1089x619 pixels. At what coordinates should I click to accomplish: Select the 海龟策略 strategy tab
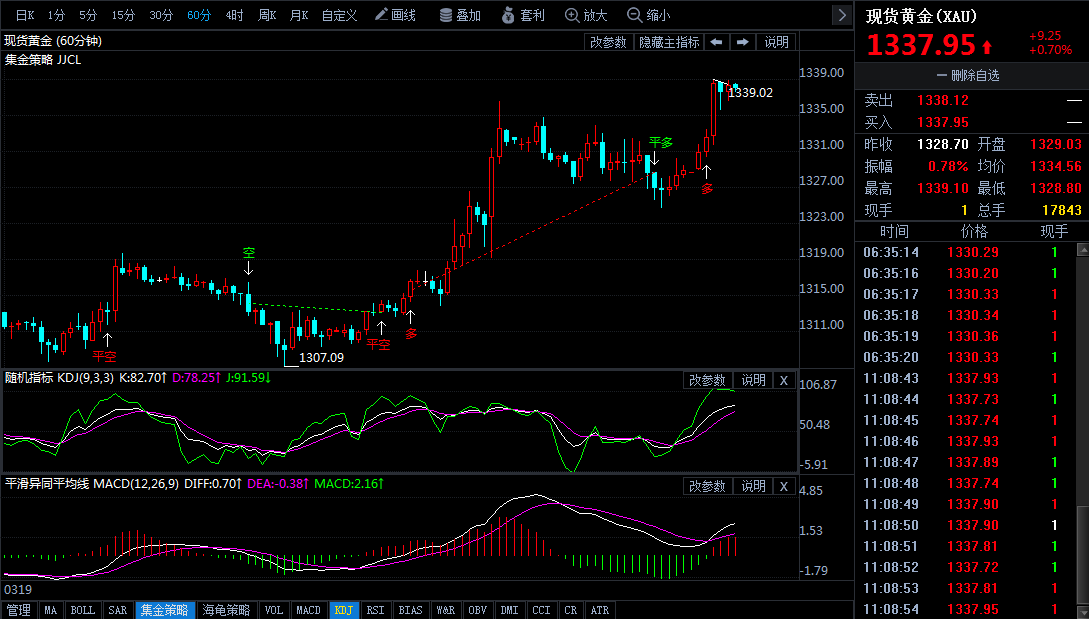[x=227, y=610]
